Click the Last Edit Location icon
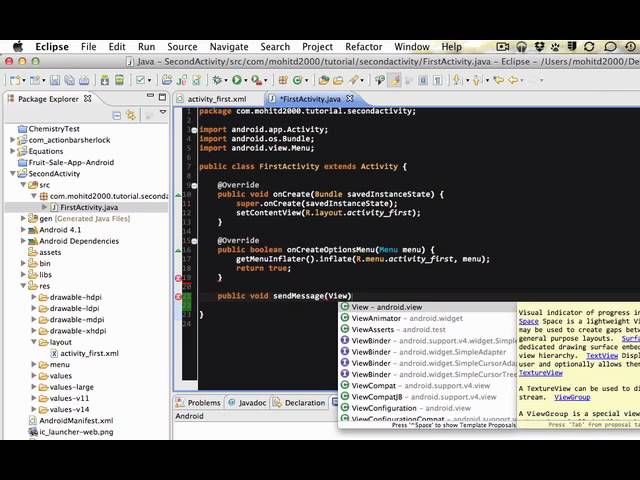640x480 pixels. [498, 80]
